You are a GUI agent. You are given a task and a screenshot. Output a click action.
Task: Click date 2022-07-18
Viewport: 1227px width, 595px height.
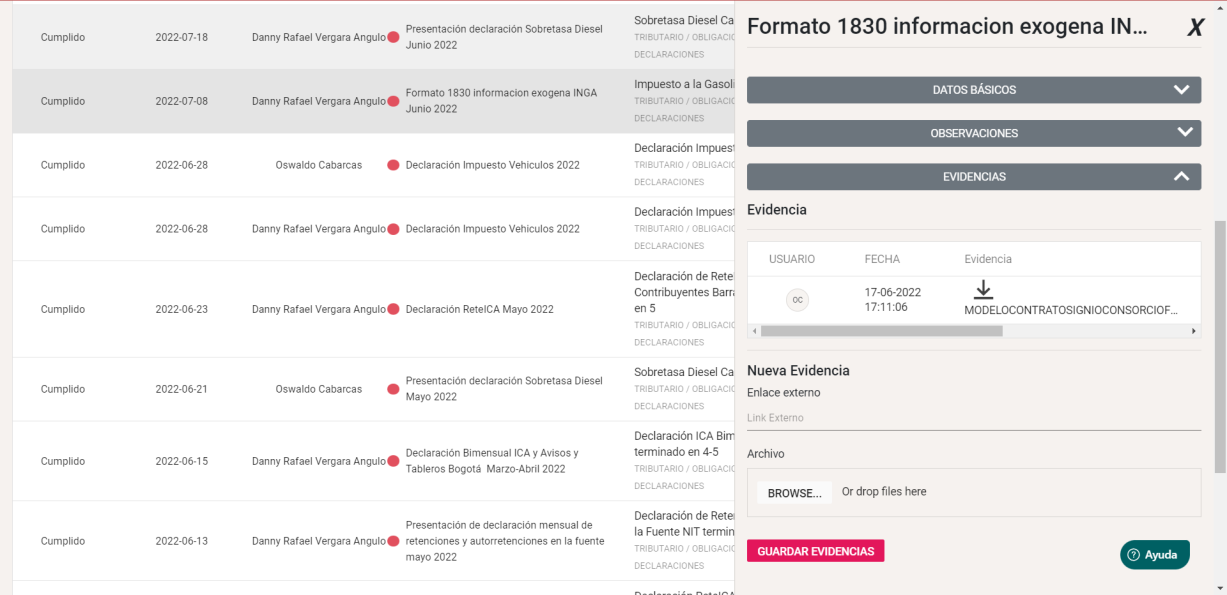click(x=182, y=37)
